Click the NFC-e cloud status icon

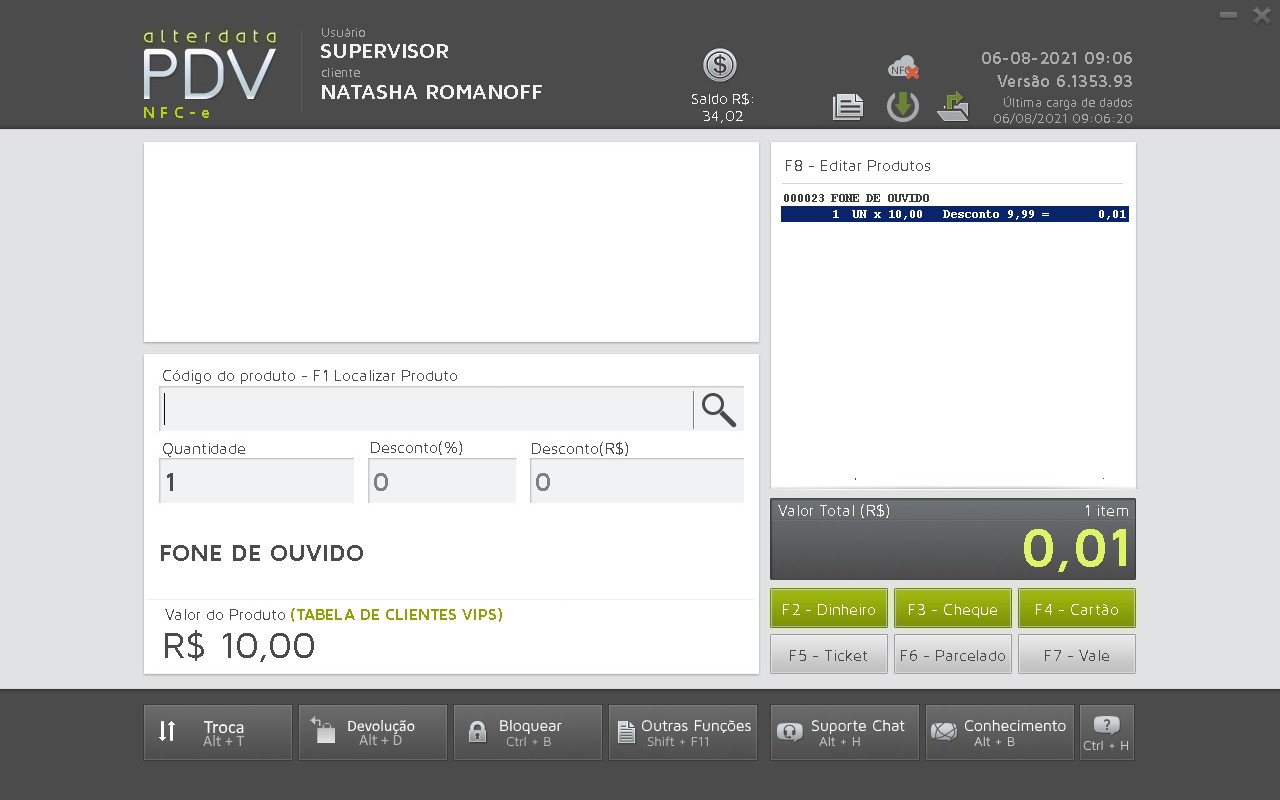tap(903, 68)
